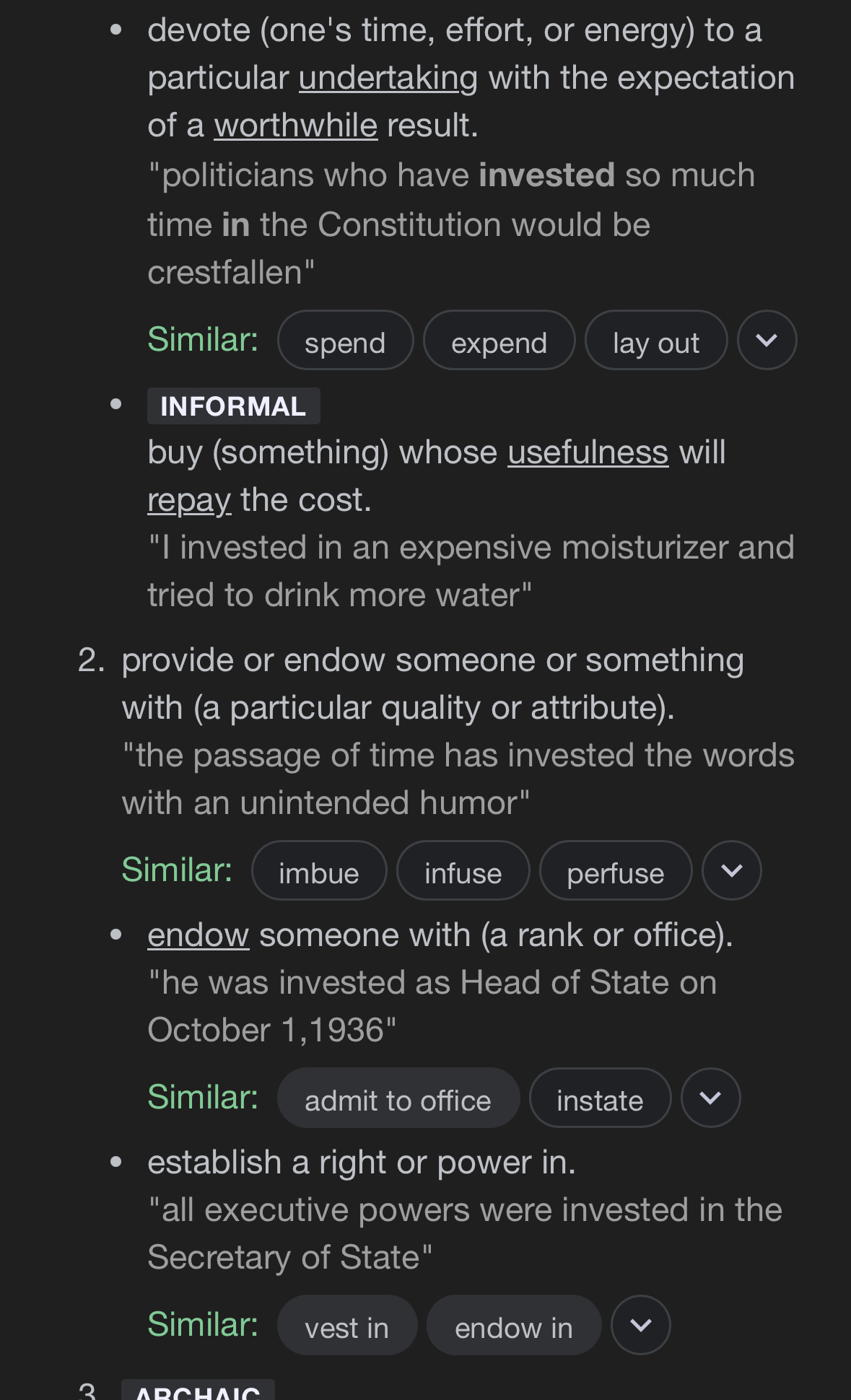The width and height of the screenshot is (851, 1400).
Task: Follow the 'usefulness' word link
Action: point(588,453)
